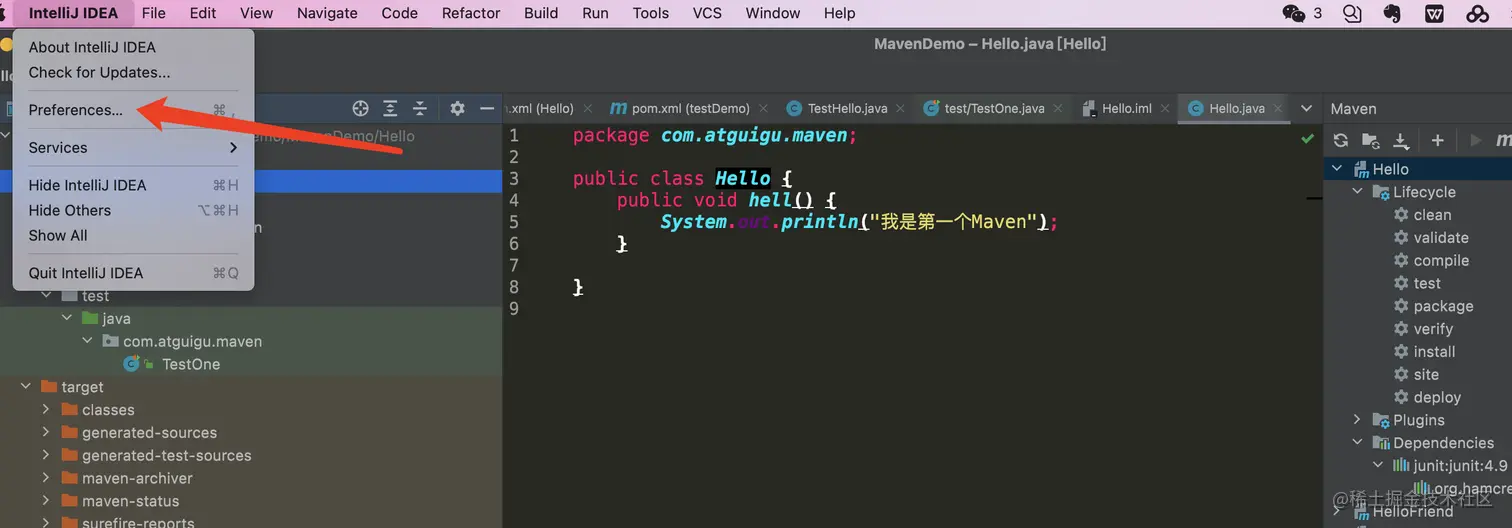Click Download Sources and Documentation icon
This screenshot has height=528, width=1512.
[x=1401, y=141]
